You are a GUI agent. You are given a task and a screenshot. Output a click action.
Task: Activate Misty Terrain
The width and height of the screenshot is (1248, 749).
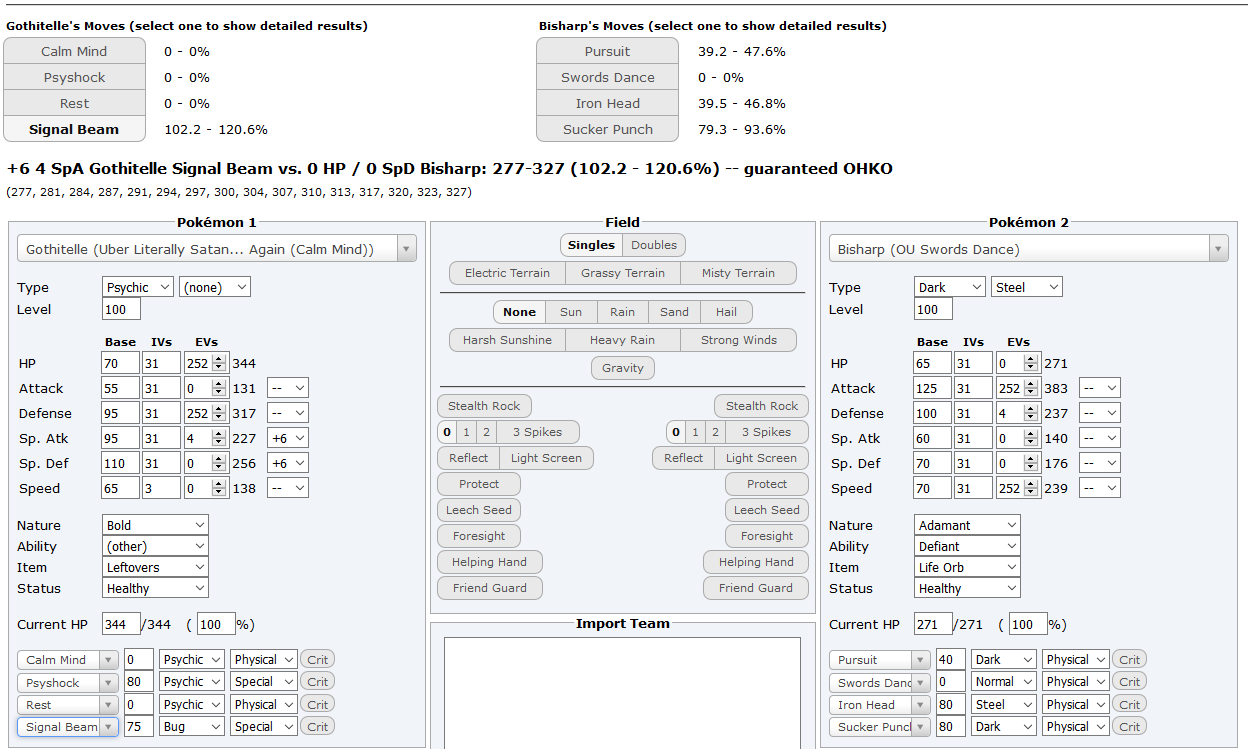738,273
